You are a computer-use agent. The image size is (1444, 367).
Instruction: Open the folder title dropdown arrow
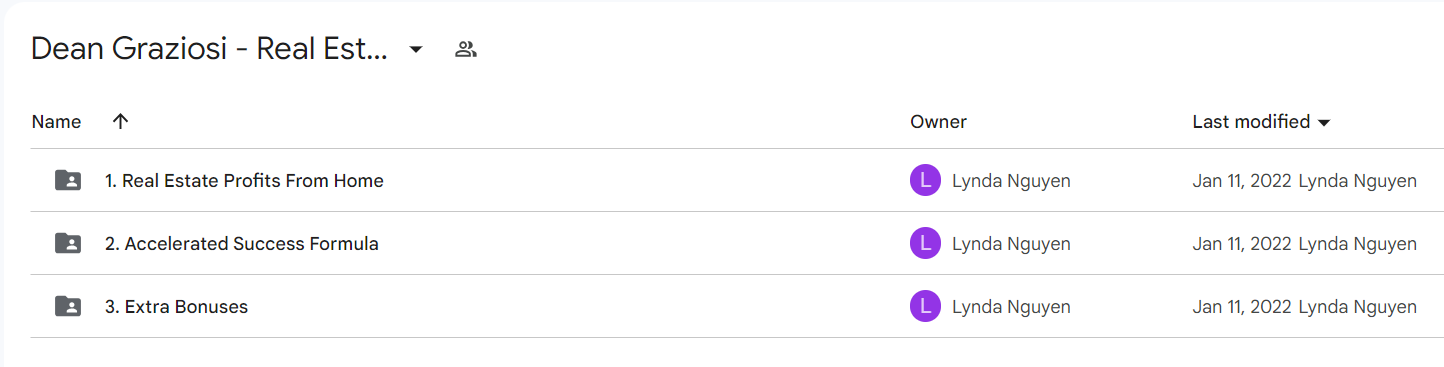point(416,50)
